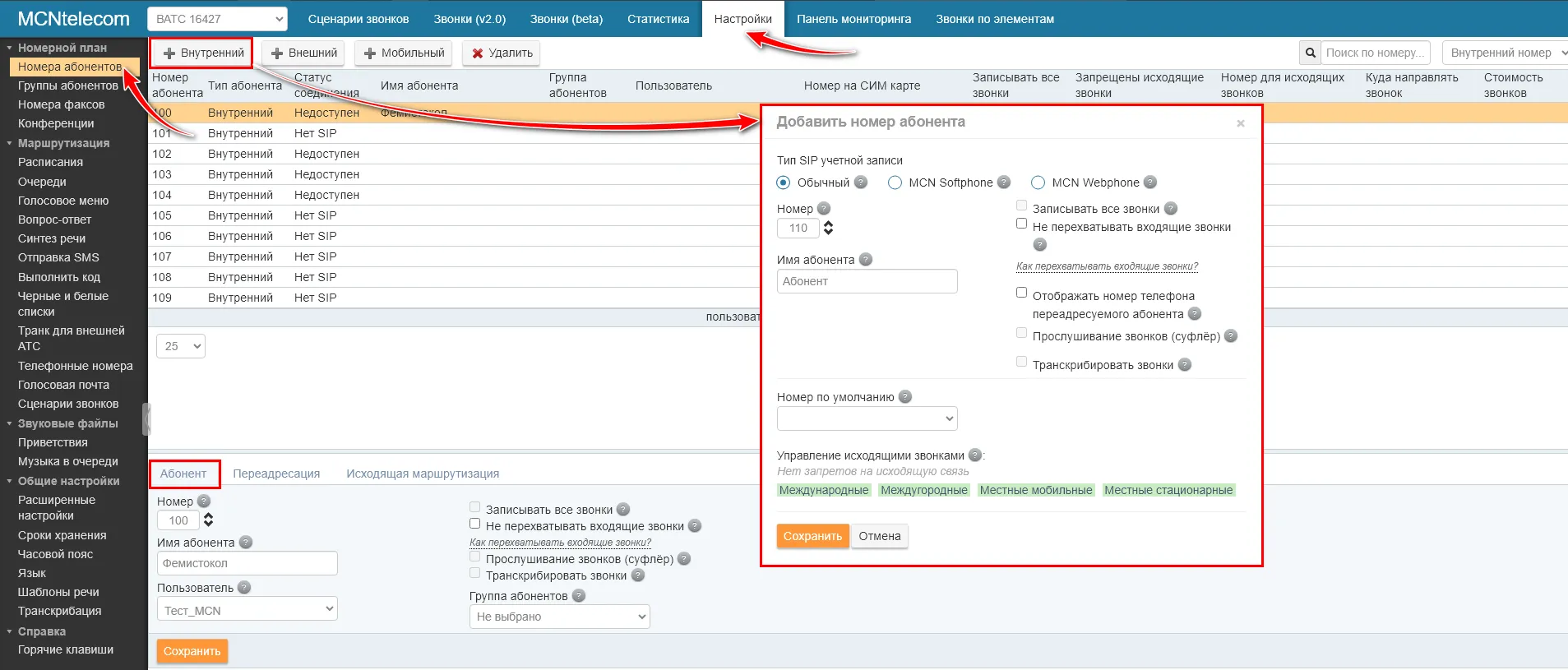Open Группа абонентов Не выбрано dropdown
Screen dimensions: 1568x670
pyautogui.click(x=560, y=617)
